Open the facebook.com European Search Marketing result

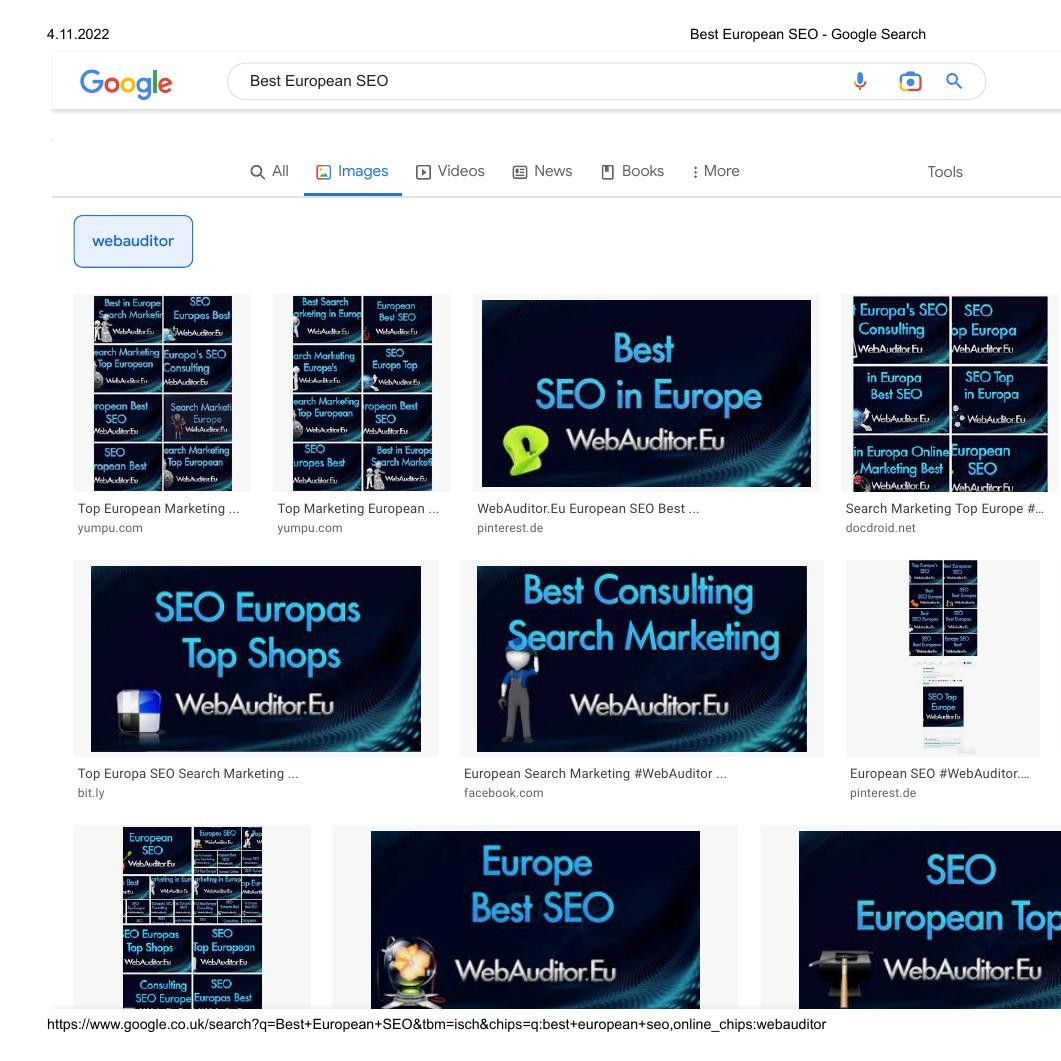641,657
